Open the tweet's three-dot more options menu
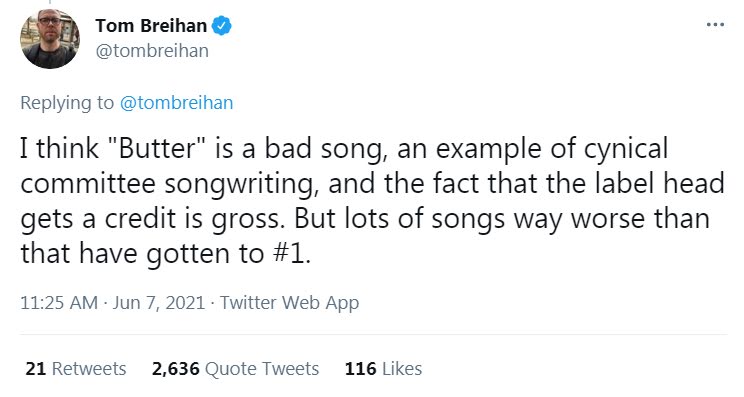This screenshot has width=744, height=397. tap(715, 25)
